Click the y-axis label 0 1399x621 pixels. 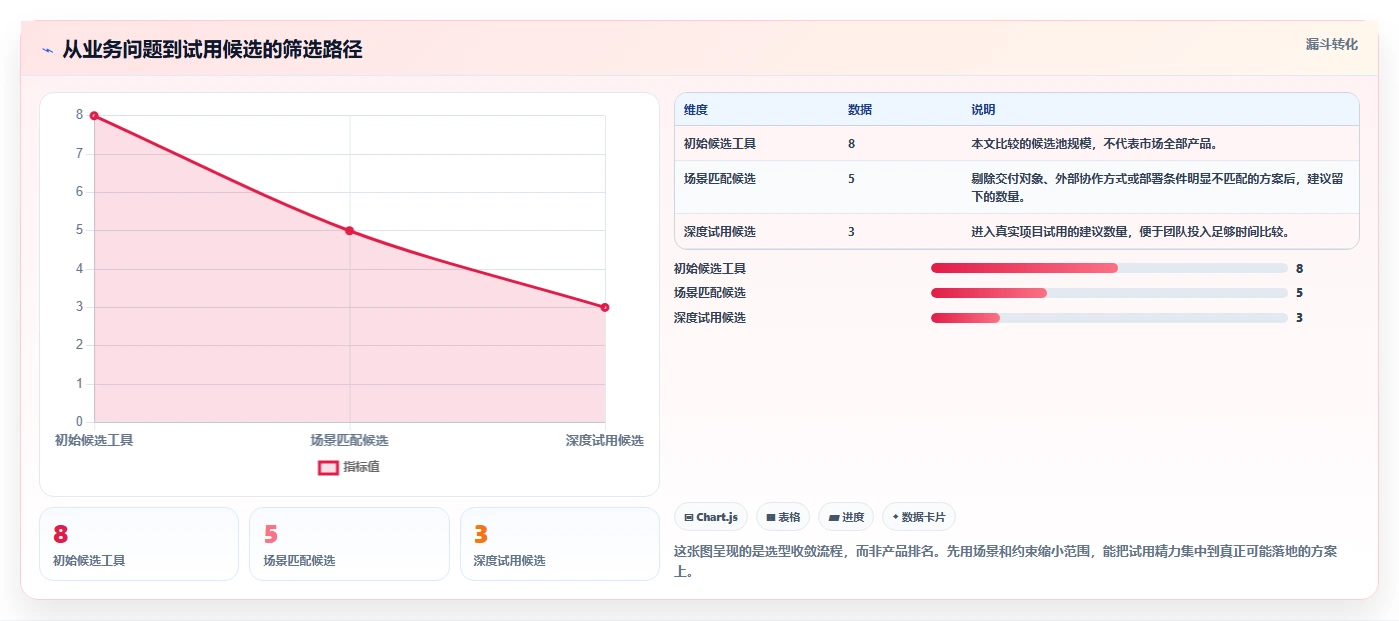coord(80,422)
